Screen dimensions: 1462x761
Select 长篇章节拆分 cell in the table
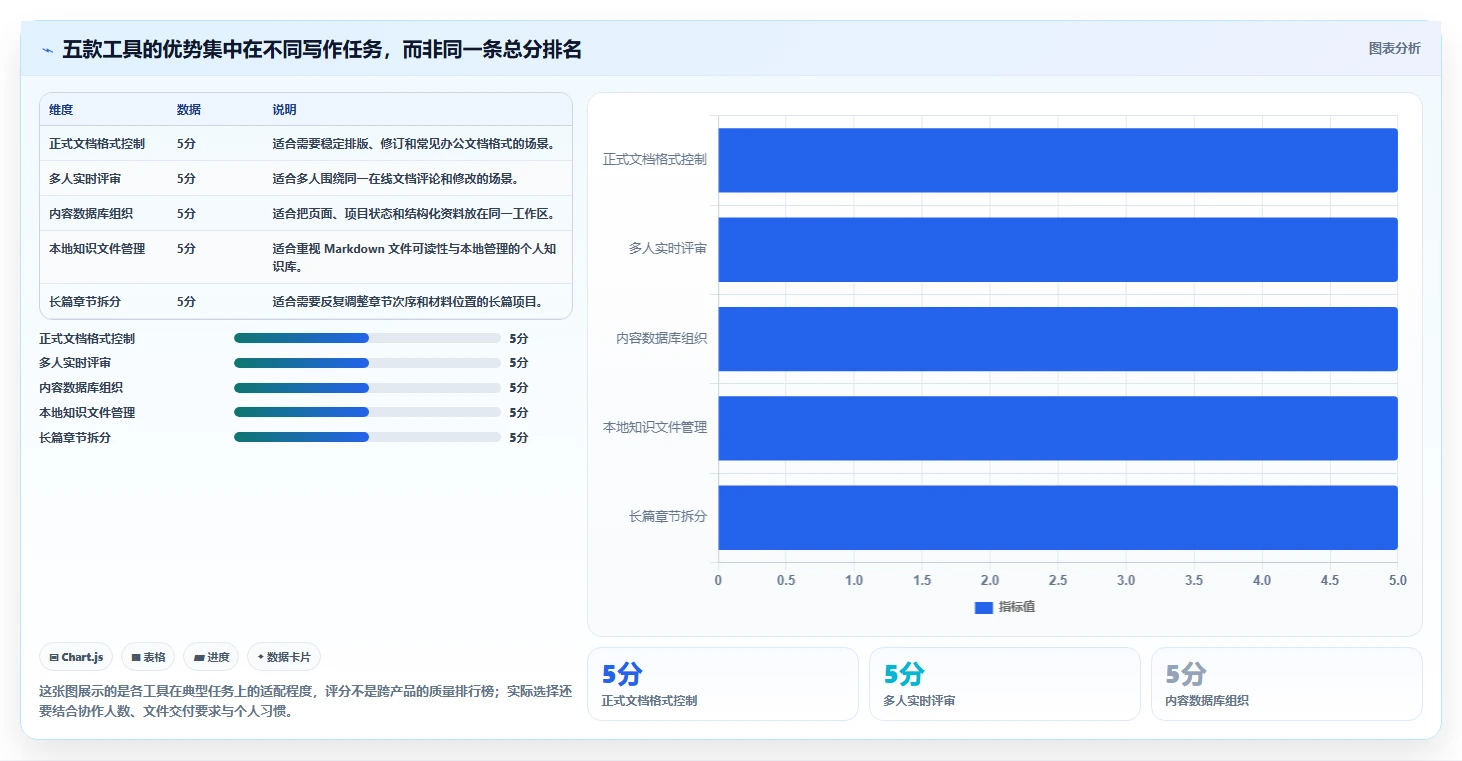[85, 301]
